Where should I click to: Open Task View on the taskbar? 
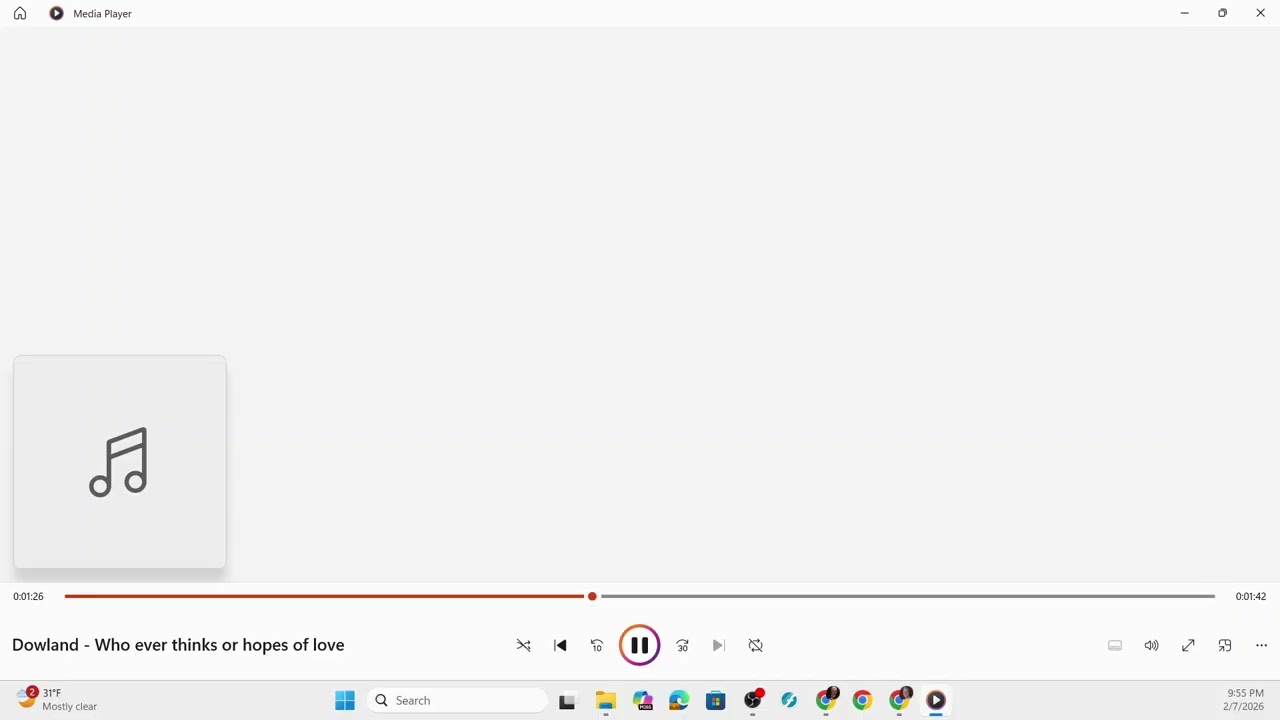tap(567, 701)
